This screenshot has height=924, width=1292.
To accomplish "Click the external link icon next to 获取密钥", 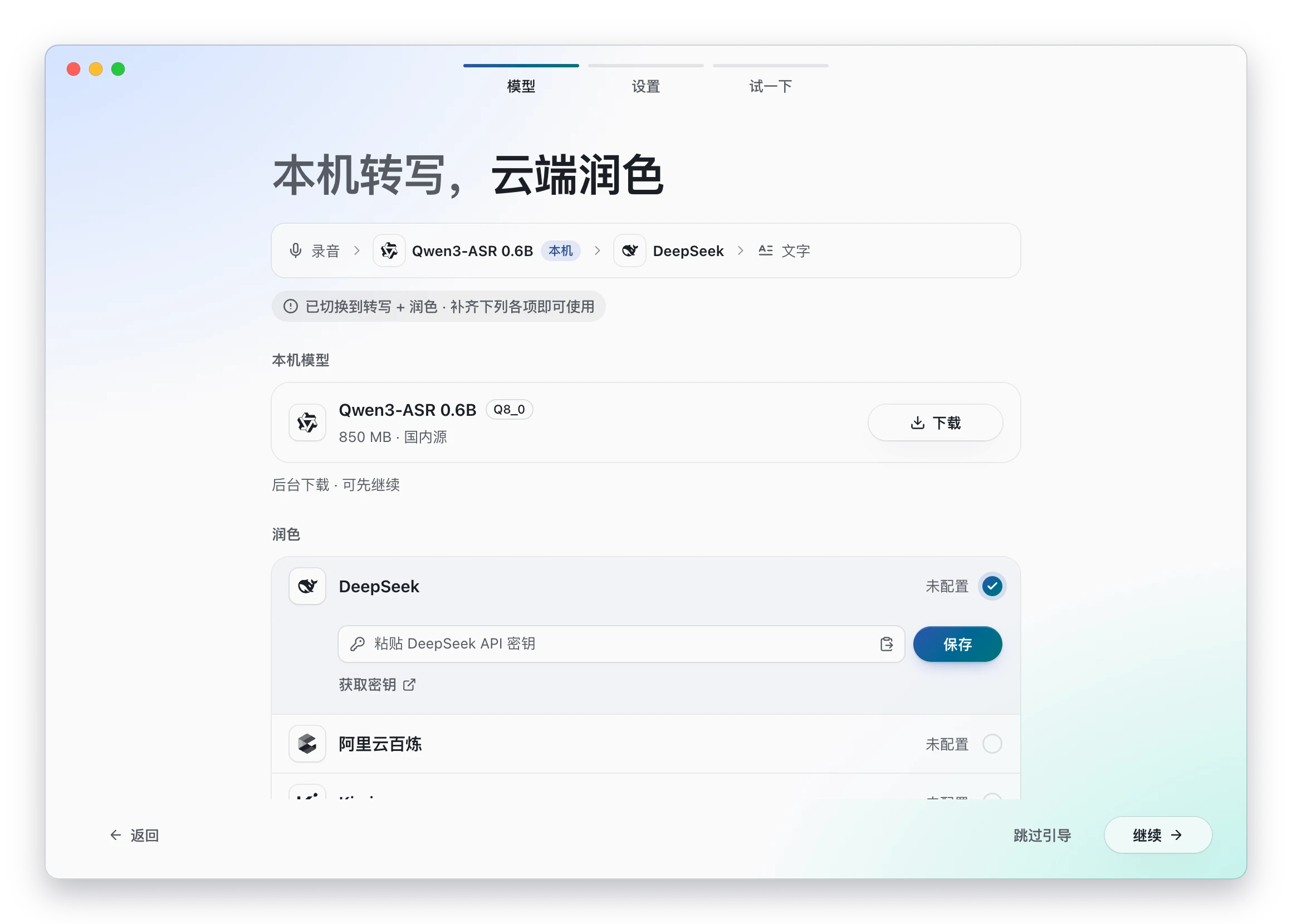I will click(409, 685).
